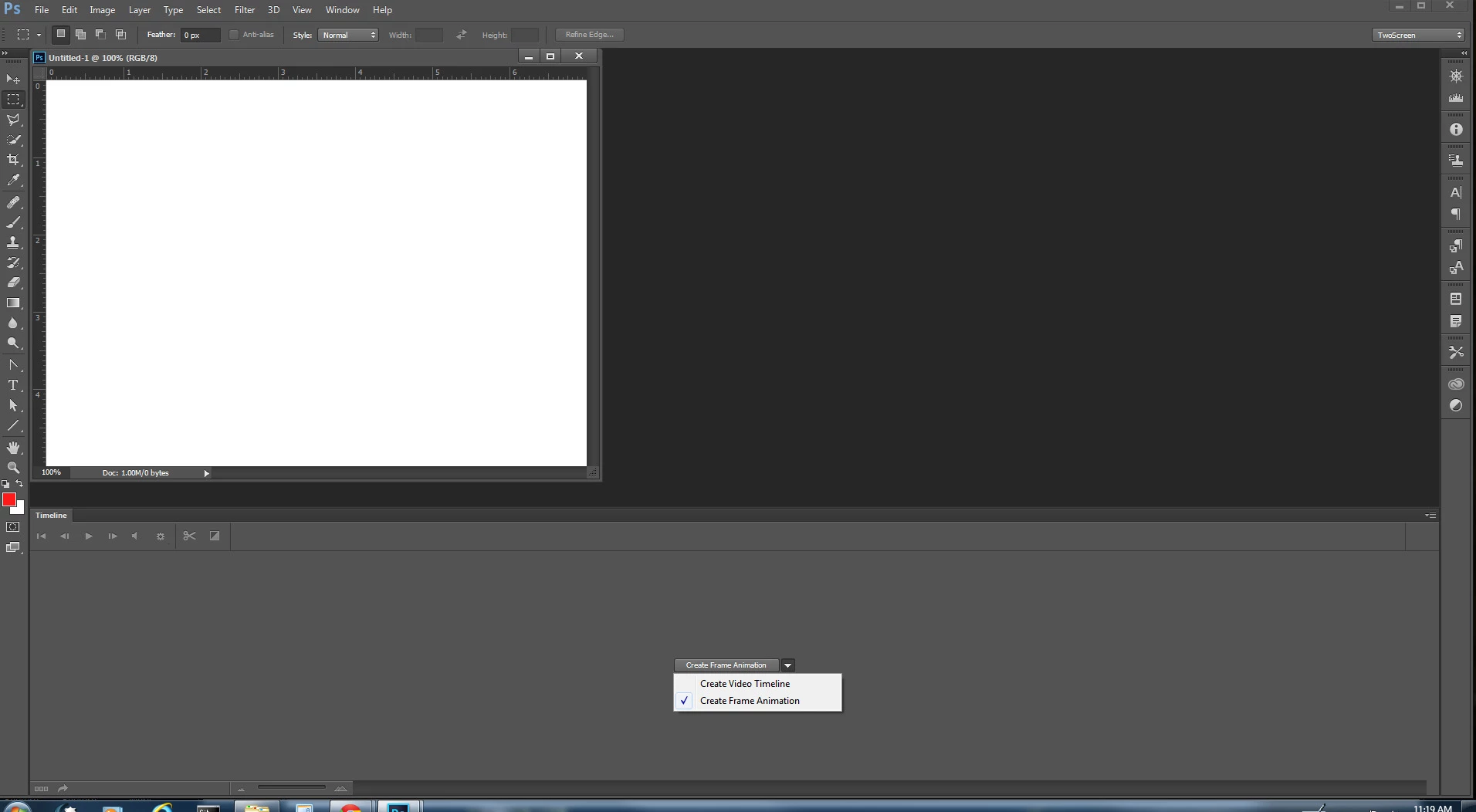Select the Path Selection tool
Viewport: 1476px width, 812px height.
pyautogui.click(x=13, y=405)
